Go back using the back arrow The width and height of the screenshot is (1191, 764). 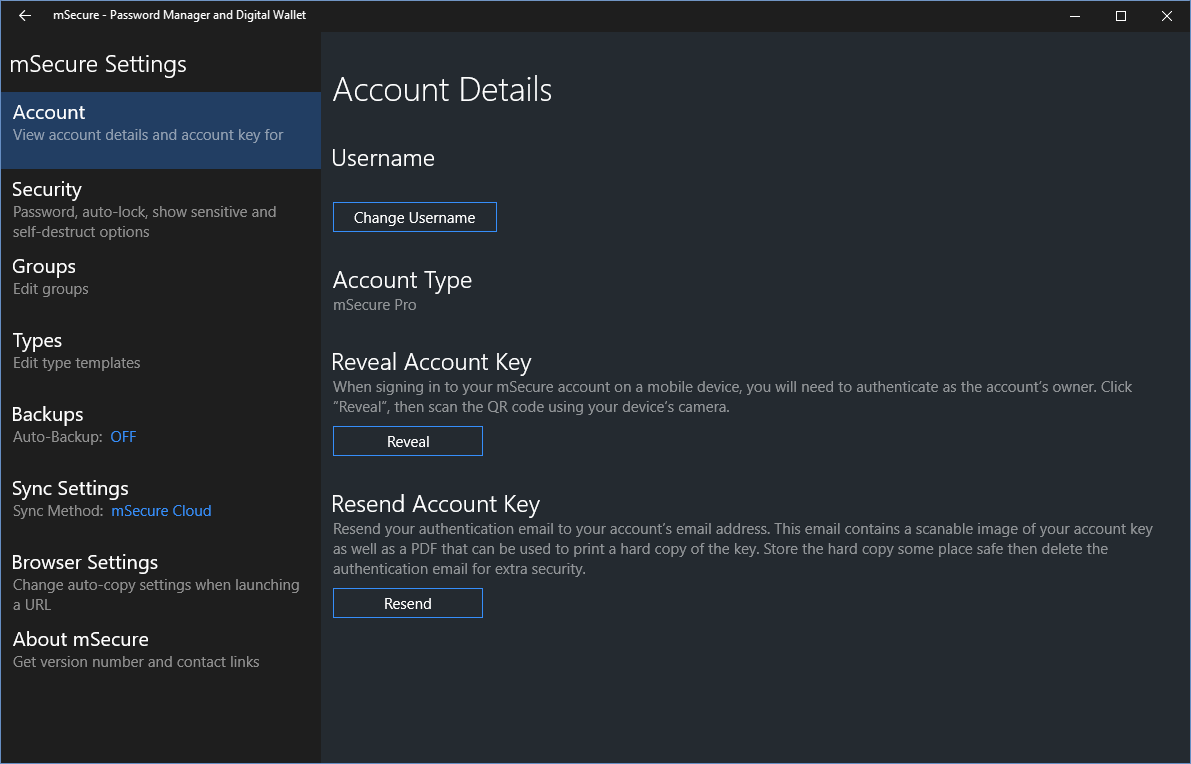coord(24,15)
